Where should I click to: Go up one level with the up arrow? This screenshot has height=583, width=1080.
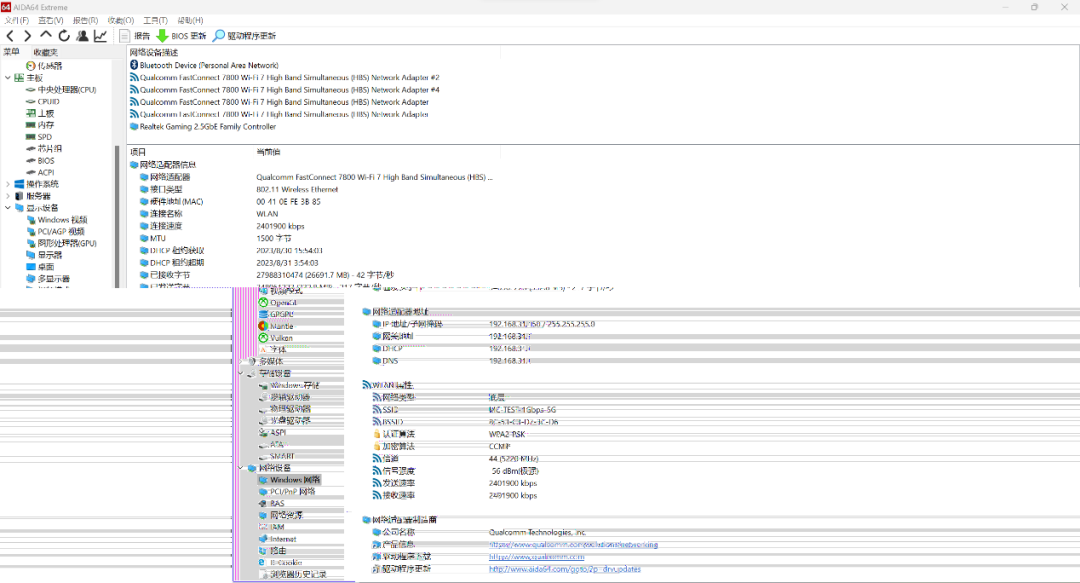click(45, 35)
